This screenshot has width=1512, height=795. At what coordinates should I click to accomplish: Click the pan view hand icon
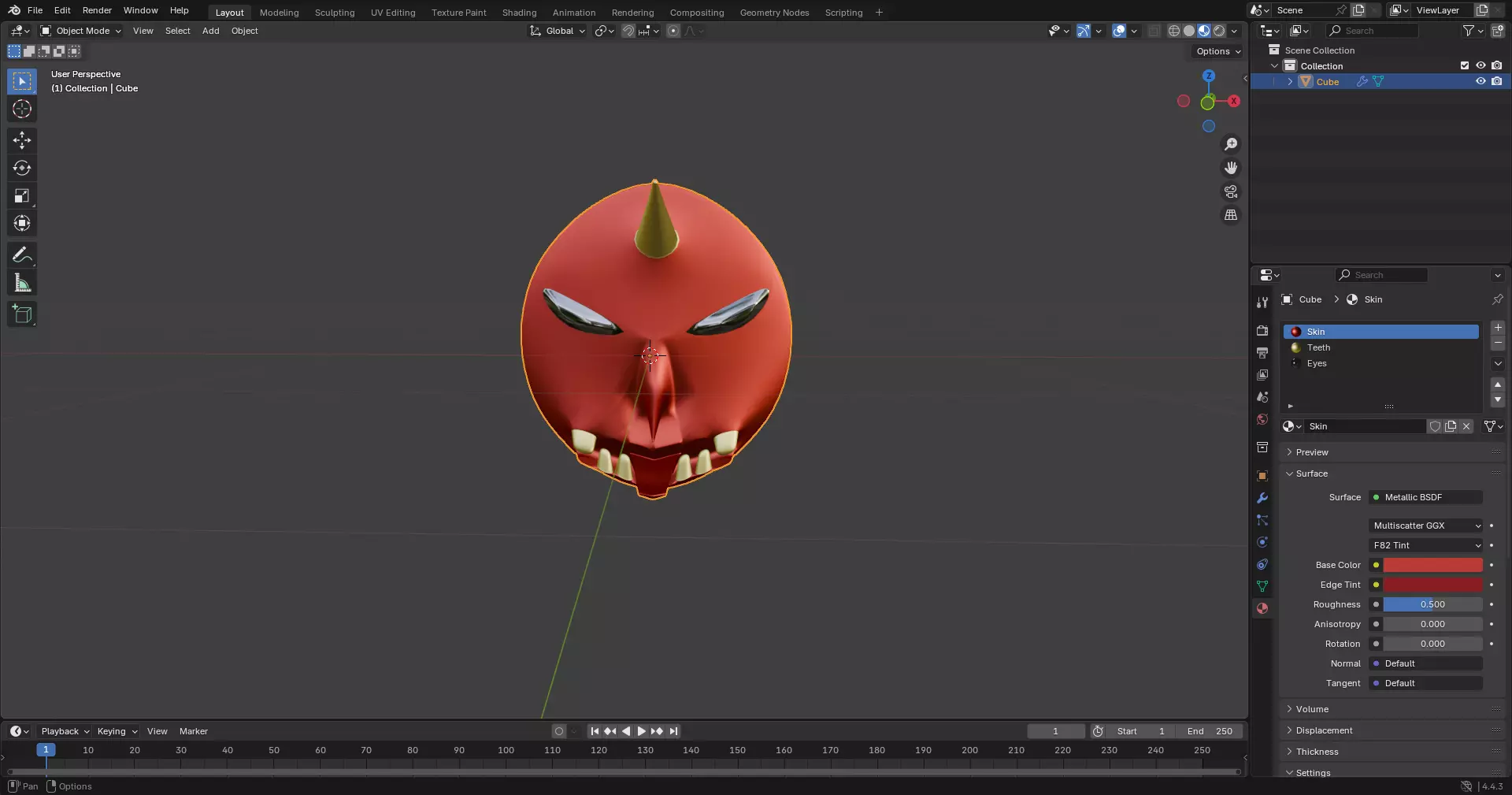click(1231, 168)
